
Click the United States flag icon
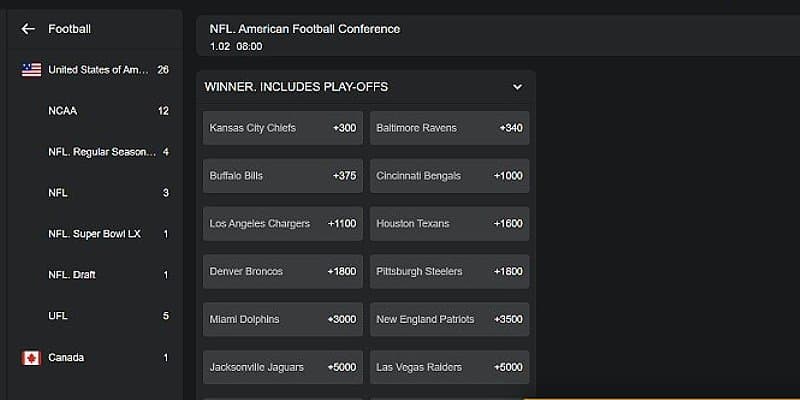pos(31,70)
